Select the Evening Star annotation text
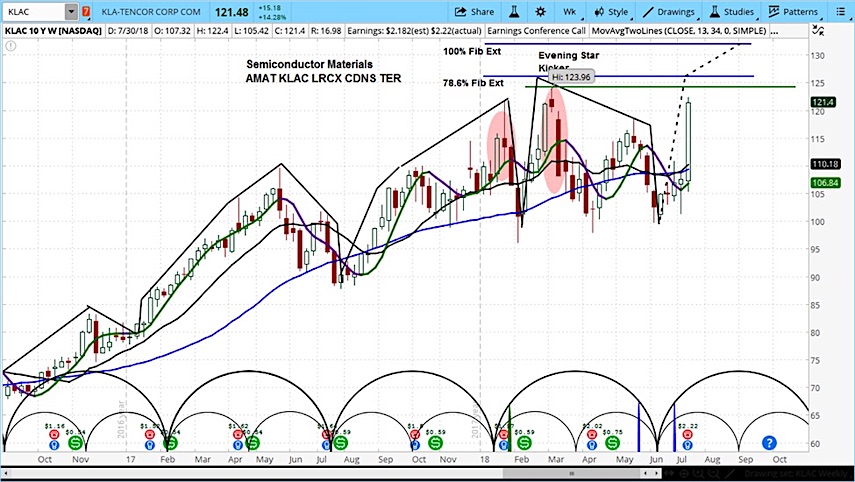 point(569,55)
